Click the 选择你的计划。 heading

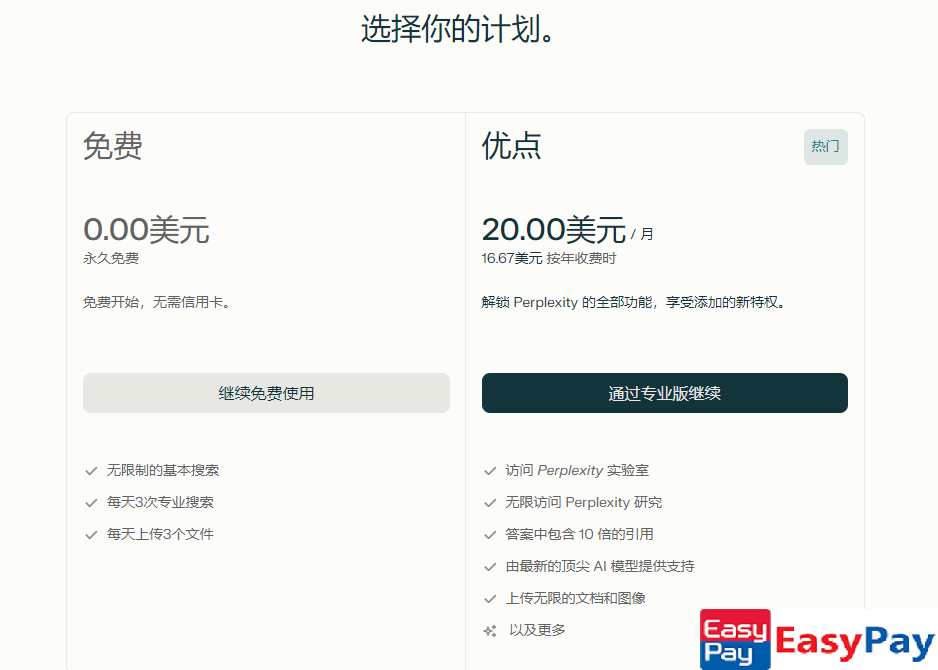(x=458, y=29)
